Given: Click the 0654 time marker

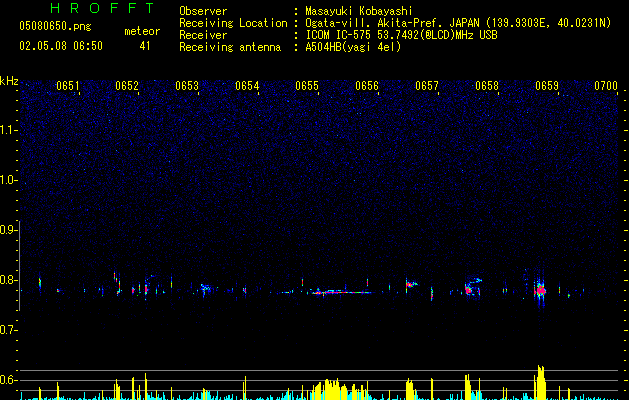Looking at the screenshot, I should [247, 86].
